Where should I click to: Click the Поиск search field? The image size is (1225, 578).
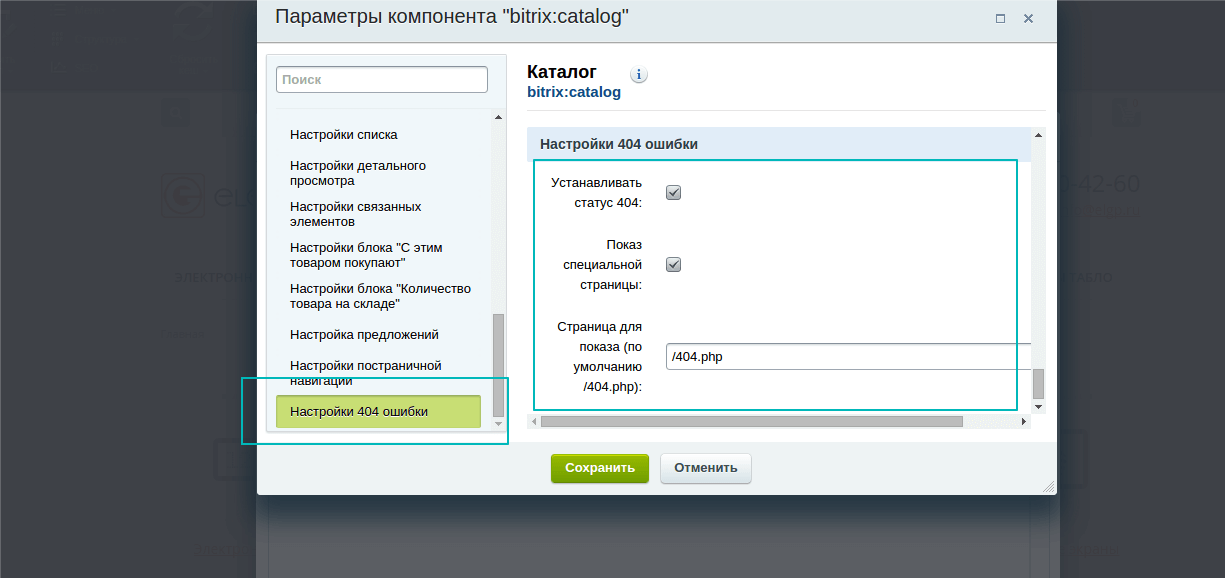coord(382,80)
